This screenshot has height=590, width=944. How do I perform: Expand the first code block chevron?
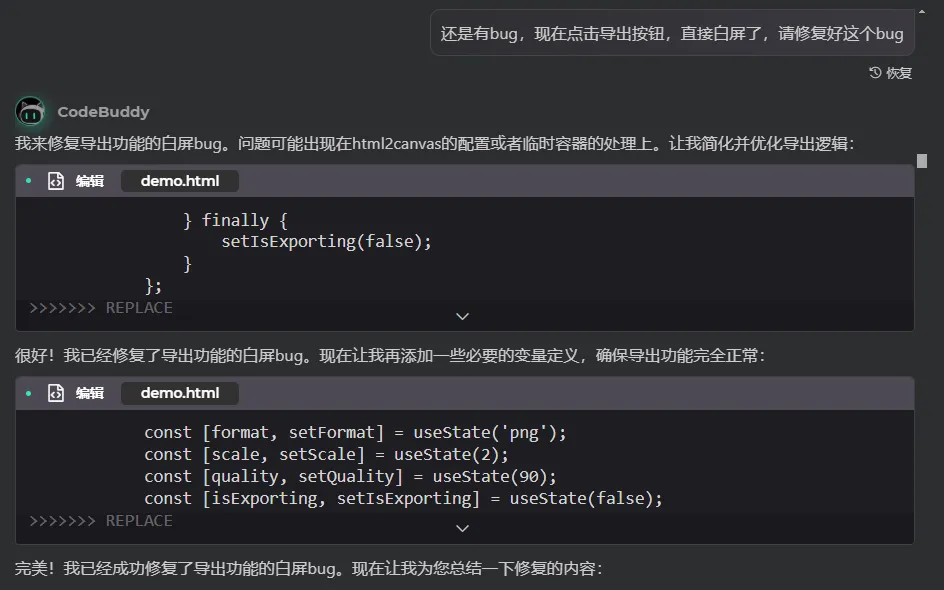(462, 316)
